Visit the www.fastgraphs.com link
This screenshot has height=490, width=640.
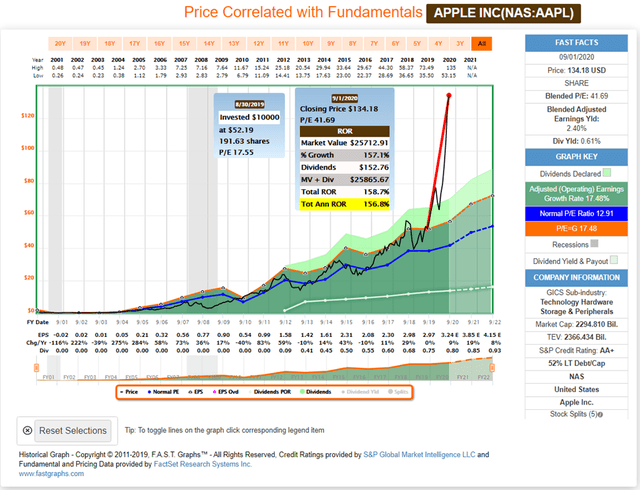click(x=45, y=474)
